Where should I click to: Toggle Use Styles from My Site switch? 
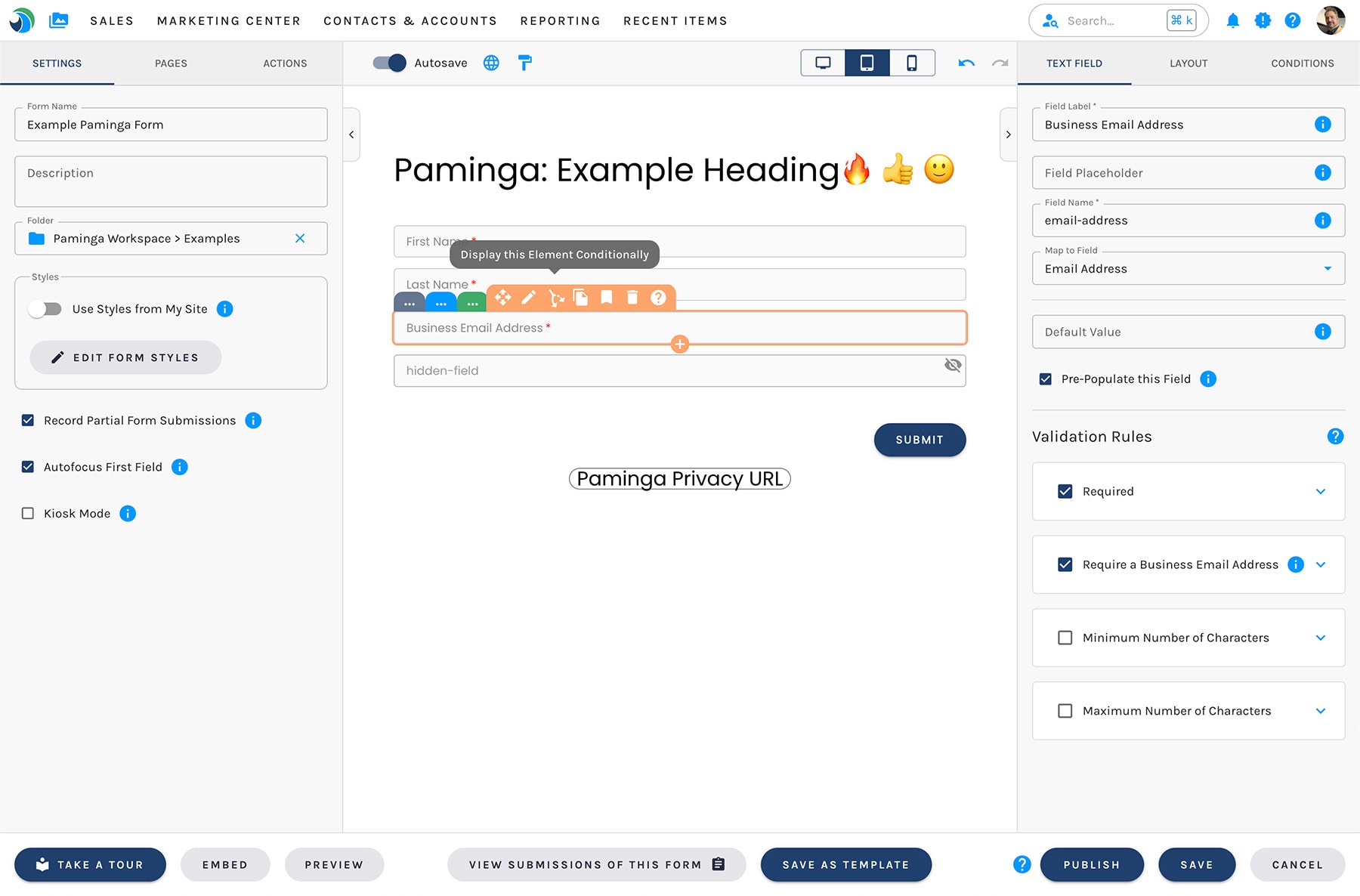[45, 309]
